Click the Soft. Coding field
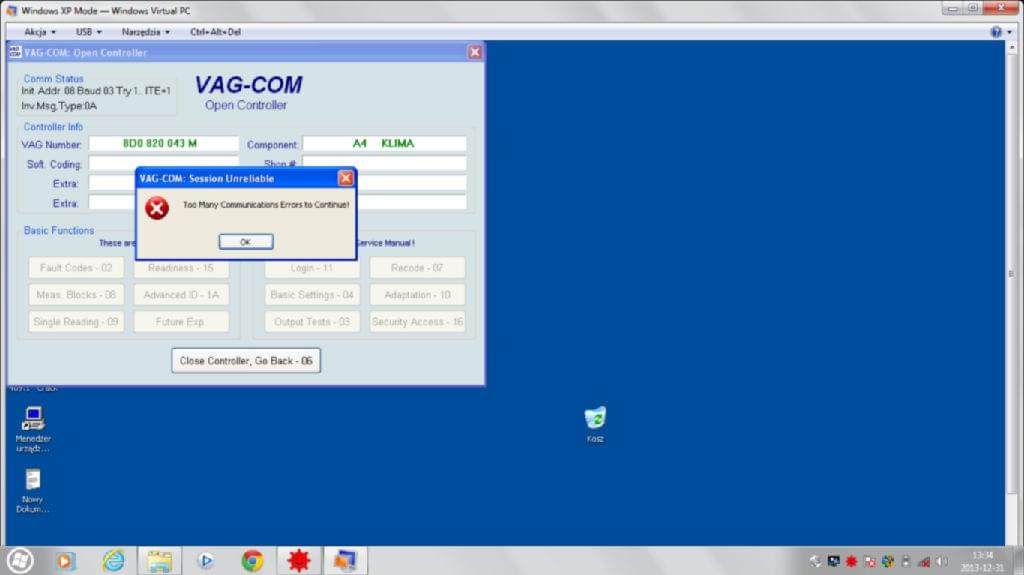The image size is (1024, 575). (163, 163)
